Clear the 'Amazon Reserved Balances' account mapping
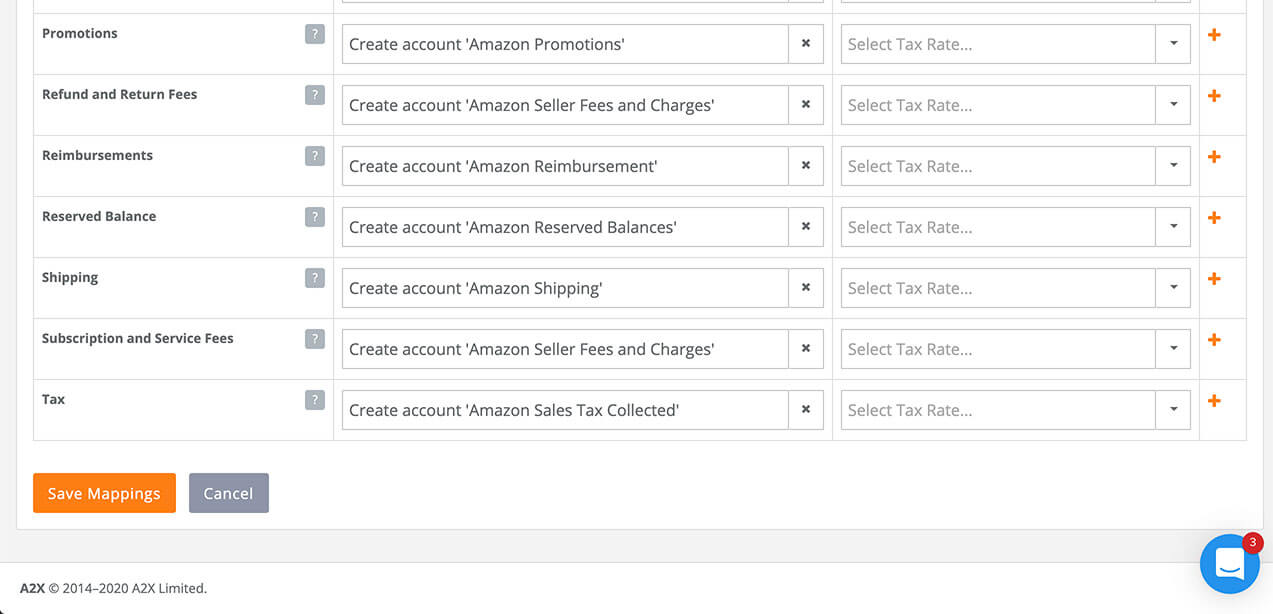 [806, 227]
